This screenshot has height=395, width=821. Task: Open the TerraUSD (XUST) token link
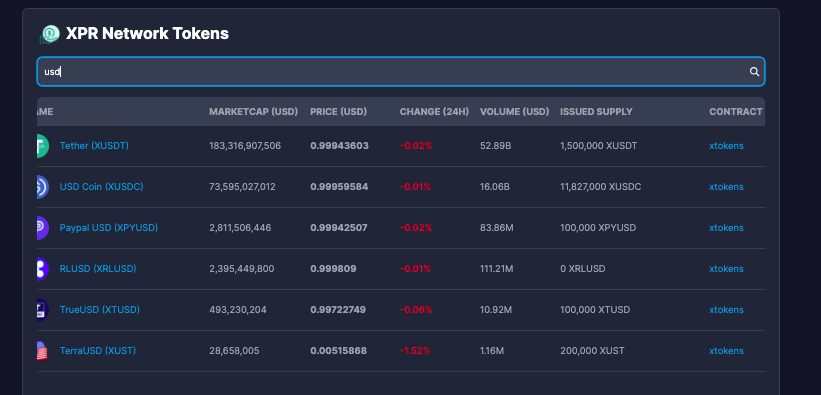point(98,350)
